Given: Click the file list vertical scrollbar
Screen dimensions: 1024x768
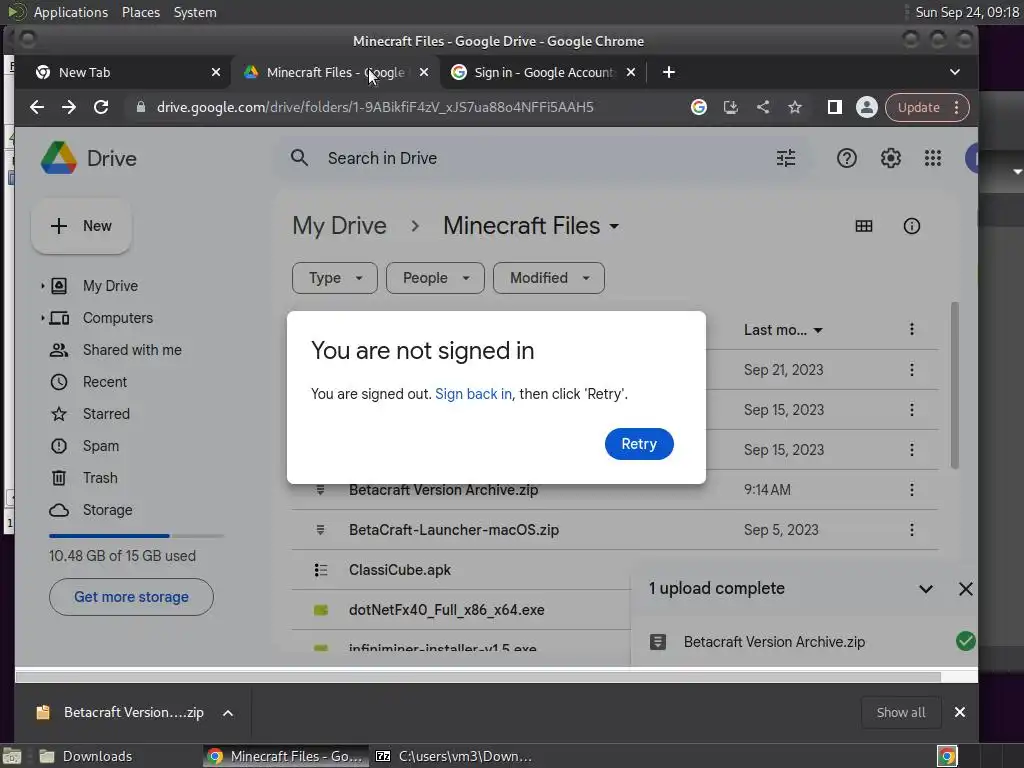Looking at the screenshot, I should click(x=955, y=385).
